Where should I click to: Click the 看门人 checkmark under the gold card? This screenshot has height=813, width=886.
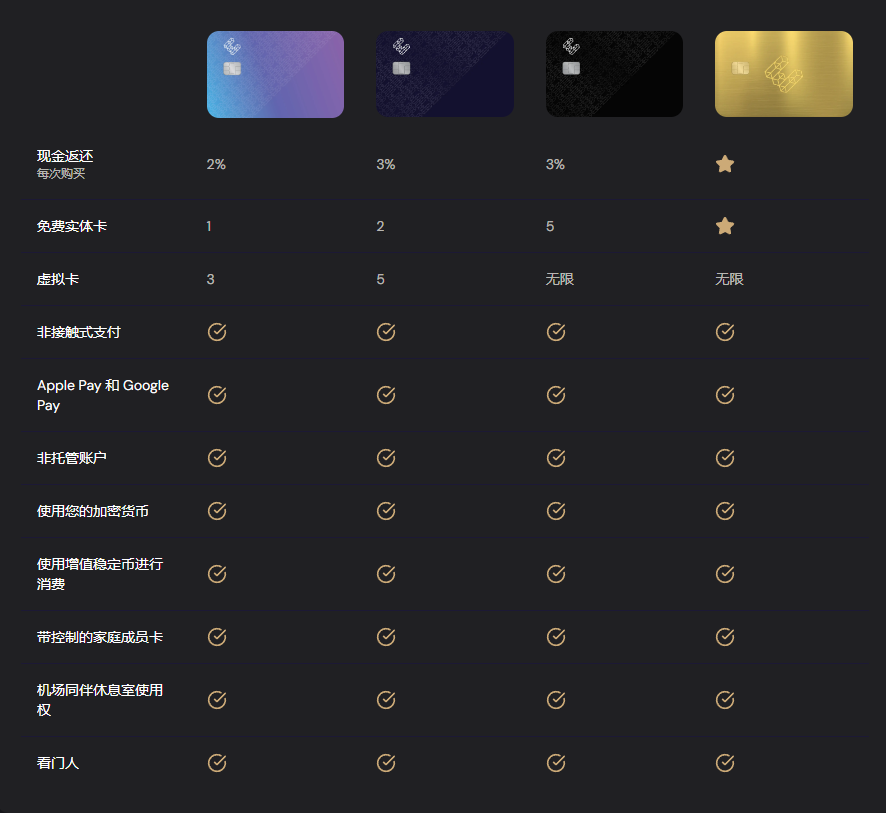coord(725,763)
